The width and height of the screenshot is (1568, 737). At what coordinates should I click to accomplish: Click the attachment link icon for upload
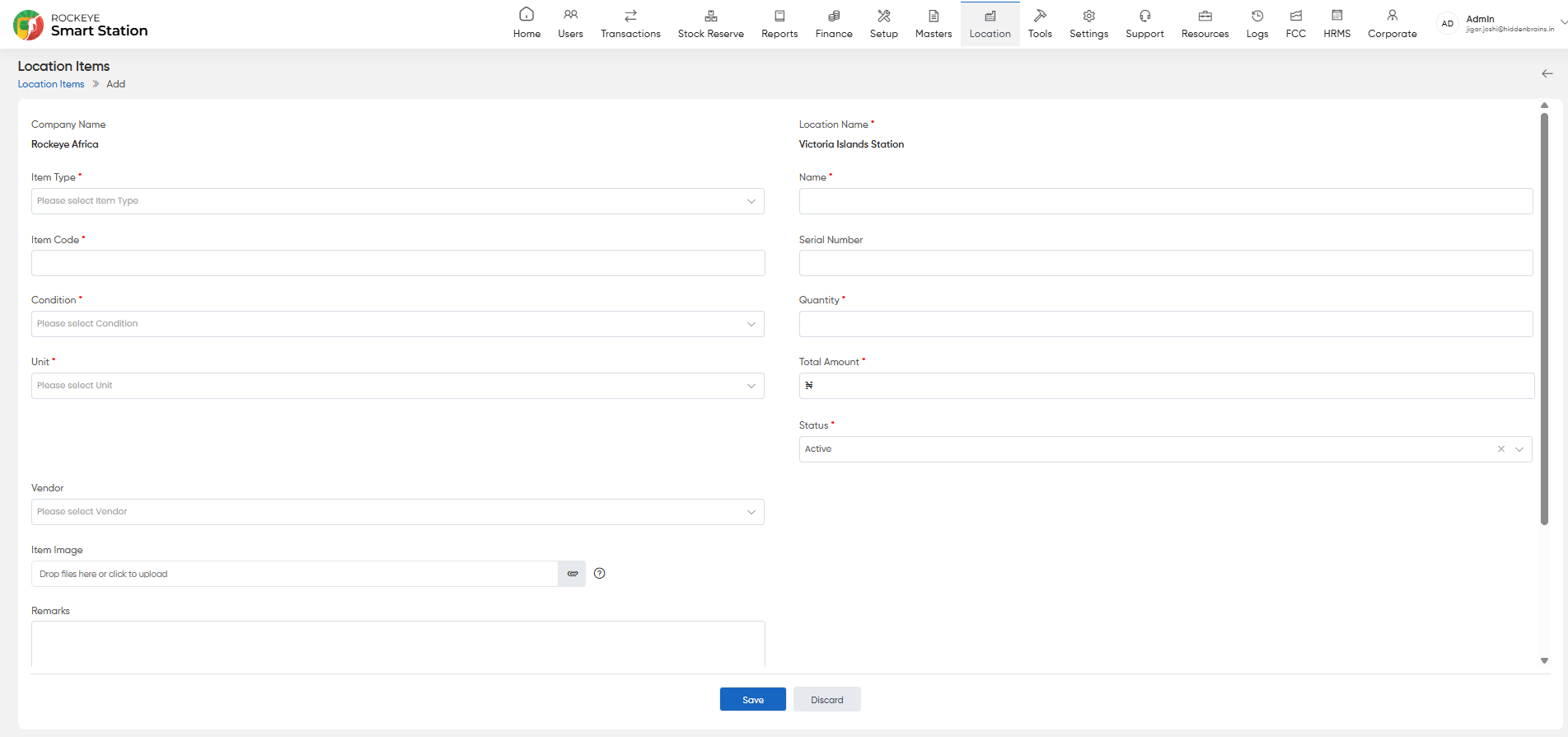click(x=572, y=574)
